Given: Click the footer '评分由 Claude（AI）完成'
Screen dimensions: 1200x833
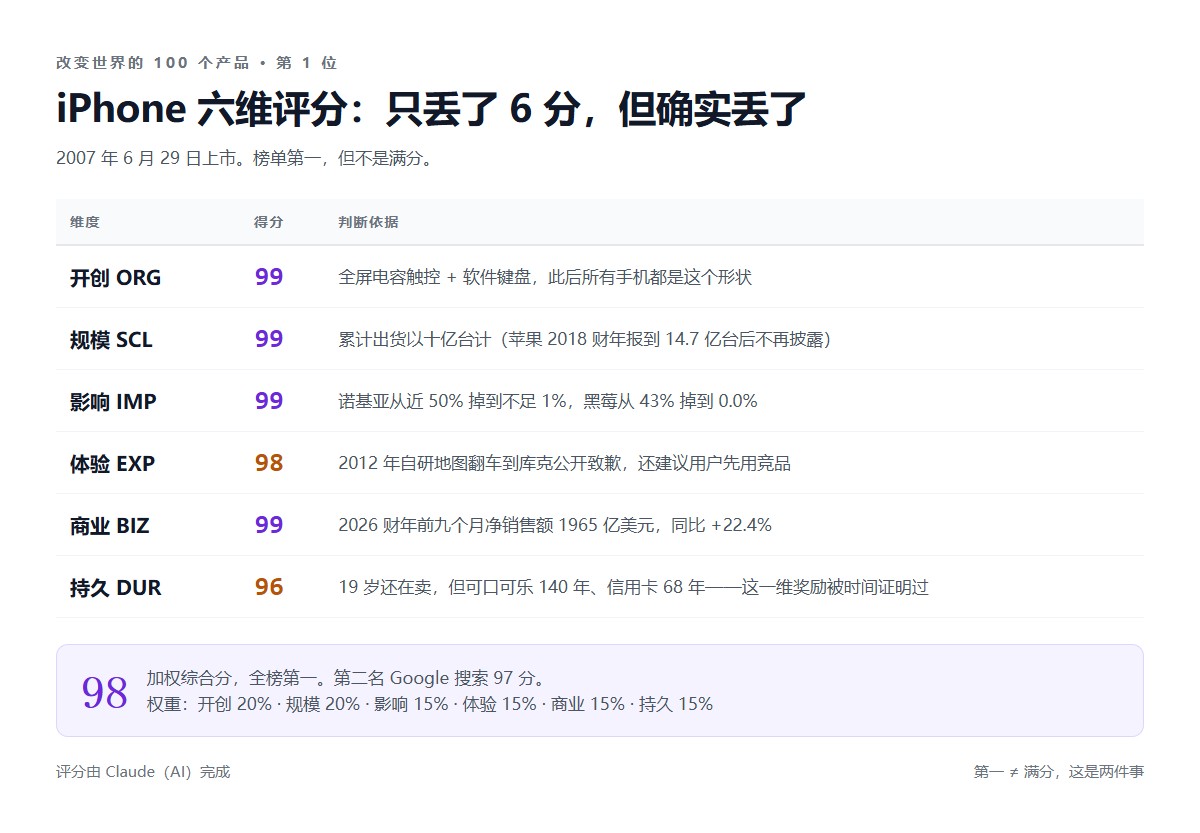Looking at the screenshot, I should pos(143,772).
